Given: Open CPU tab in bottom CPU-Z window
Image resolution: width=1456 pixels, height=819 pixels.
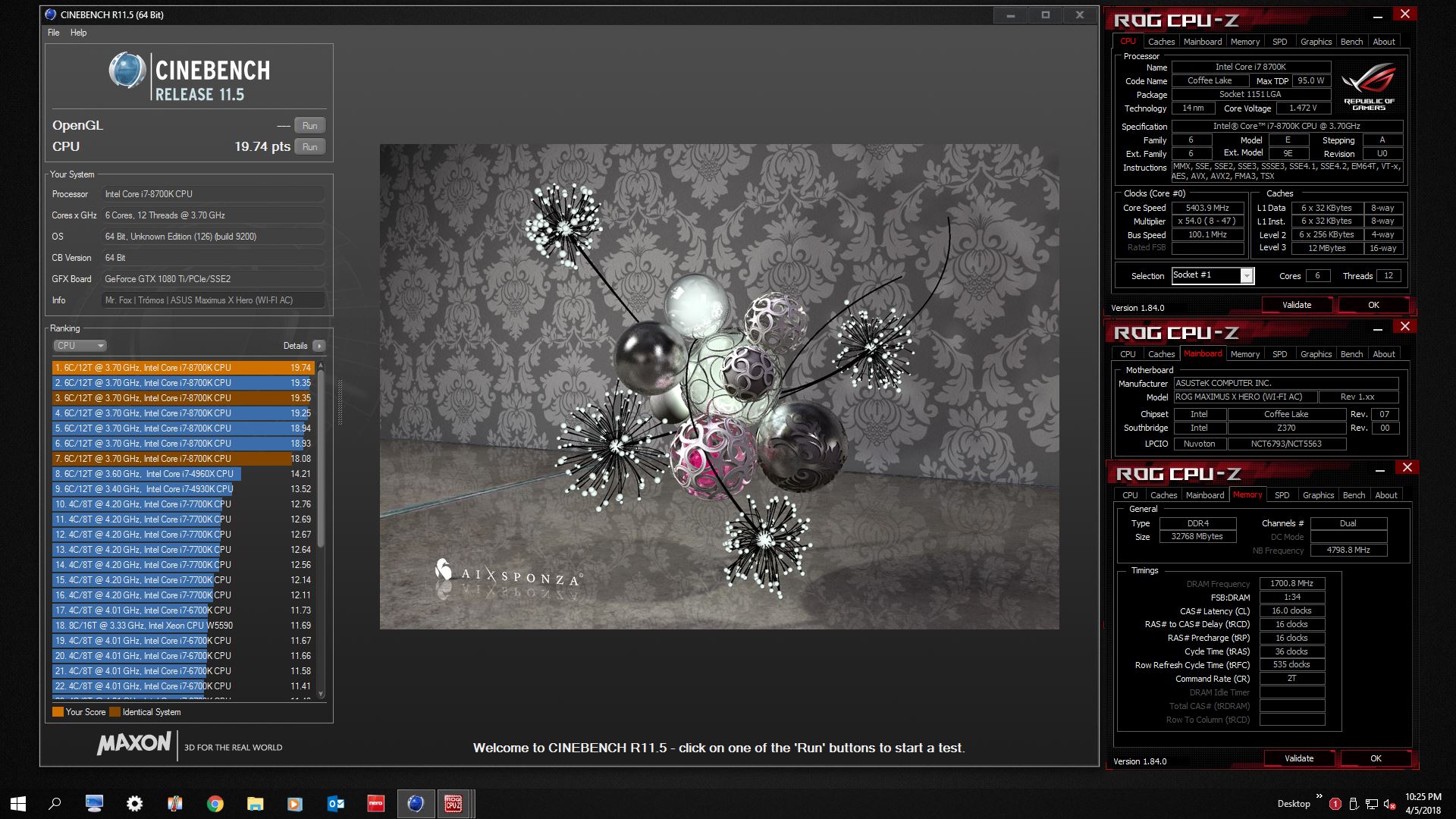Looking at the screenshot, I should [1130, 495].
